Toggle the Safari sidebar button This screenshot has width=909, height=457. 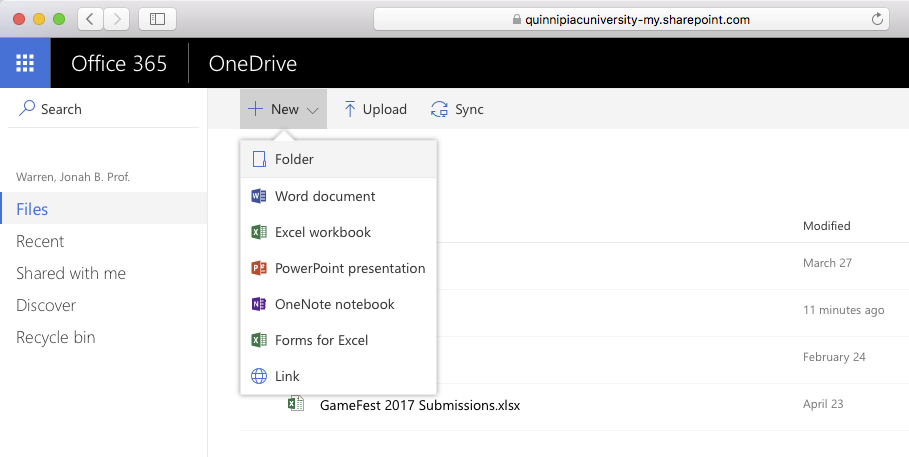(x=157, y=19)
